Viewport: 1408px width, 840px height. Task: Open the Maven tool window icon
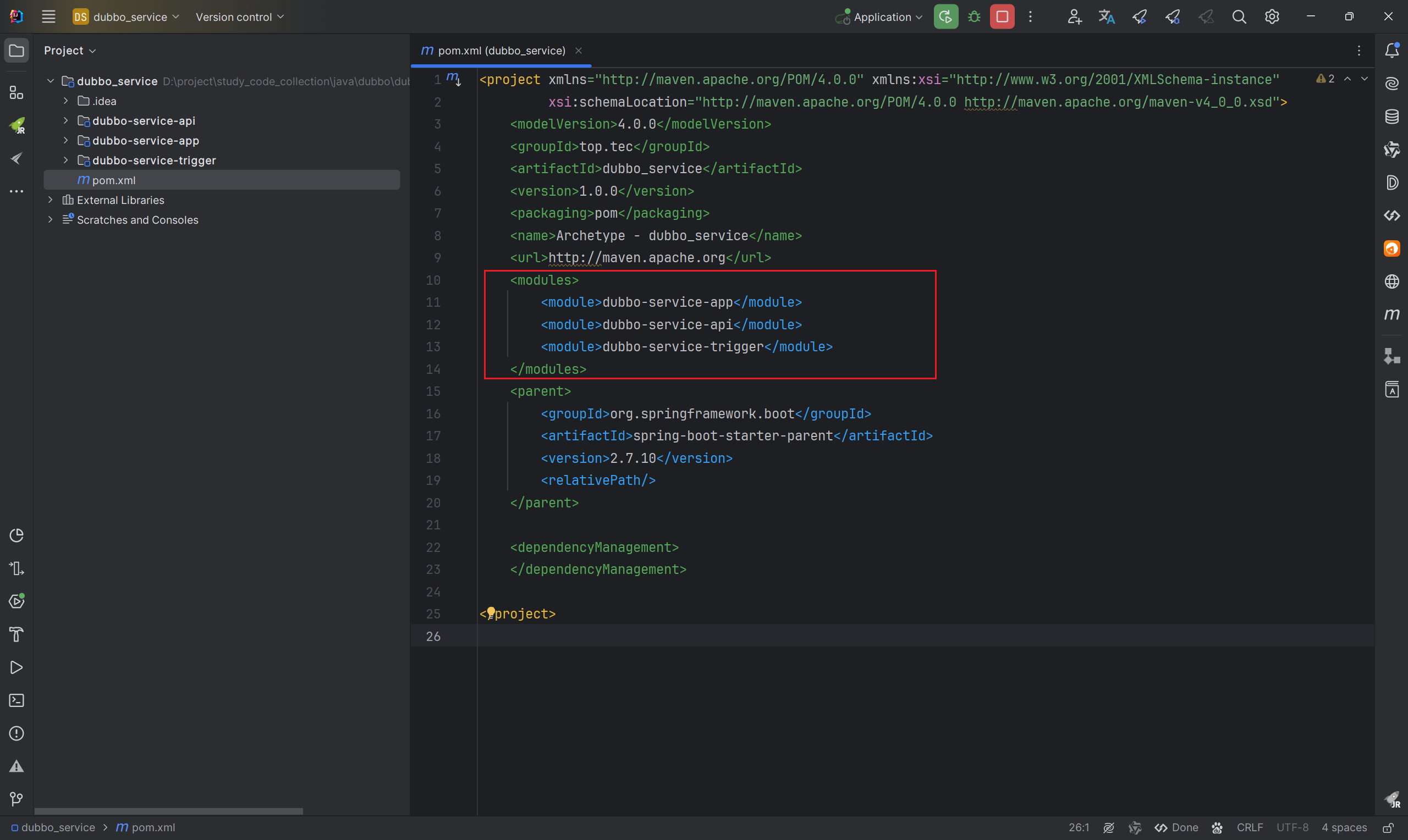[1391, 314]
